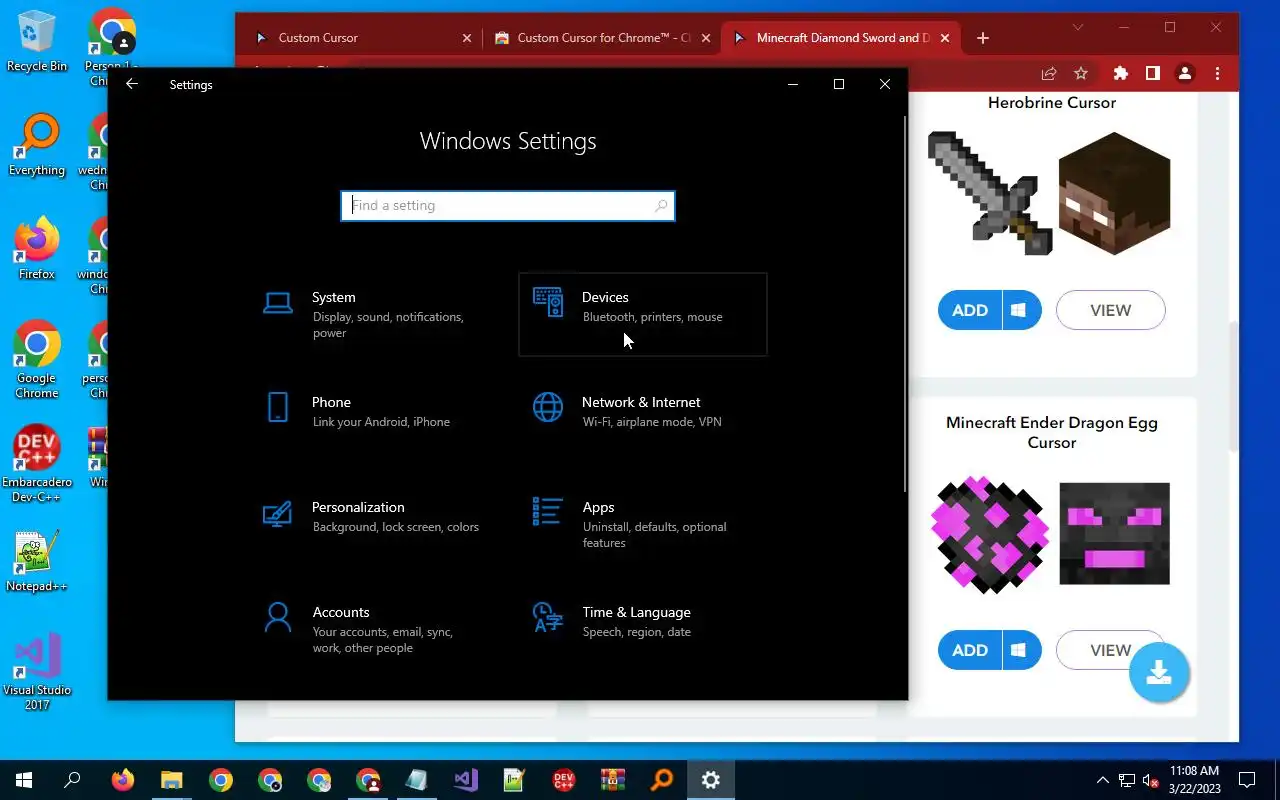The height and width of the screenshot is (800, 1280).
Task: Close the Custom Cursor tab
Action: click(x=467, y=38)
